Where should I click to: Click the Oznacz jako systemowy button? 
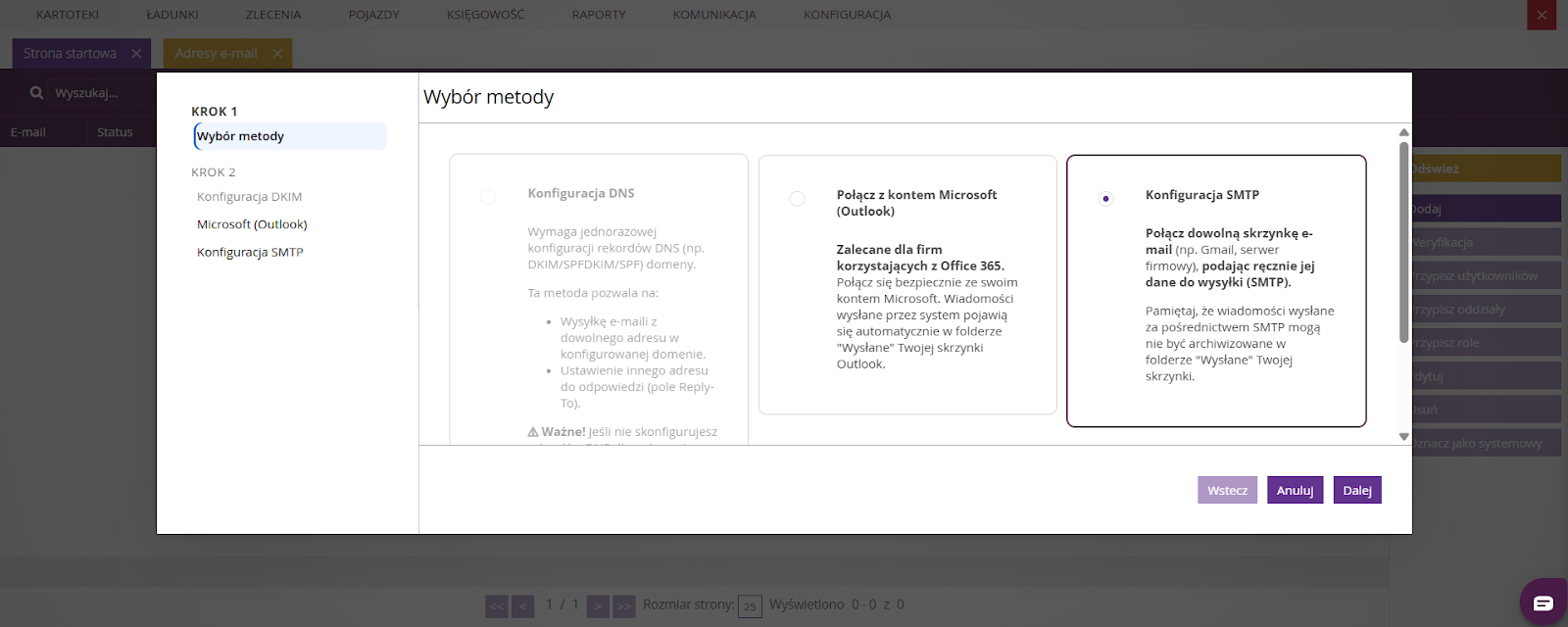coord(1485,443)
